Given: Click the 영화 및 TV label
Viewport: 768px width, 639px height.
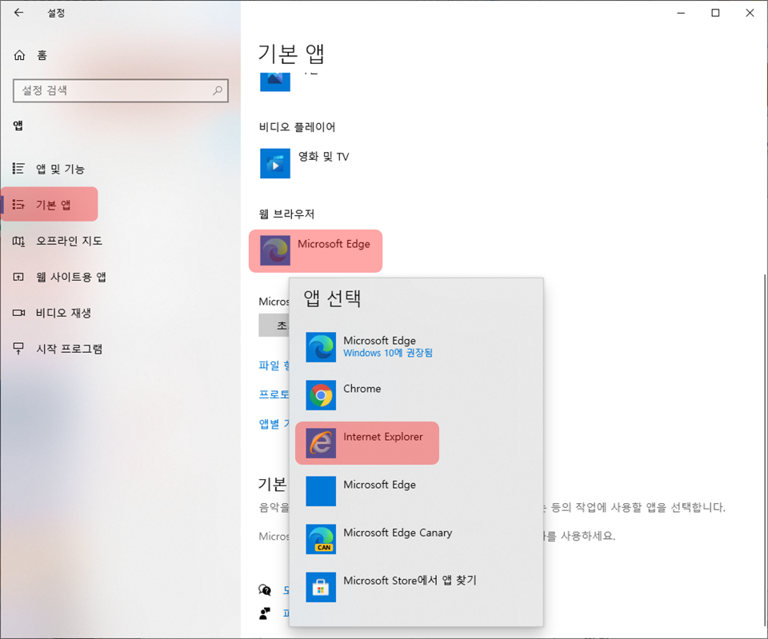Looking at the screenshot, I should (324, 157).
